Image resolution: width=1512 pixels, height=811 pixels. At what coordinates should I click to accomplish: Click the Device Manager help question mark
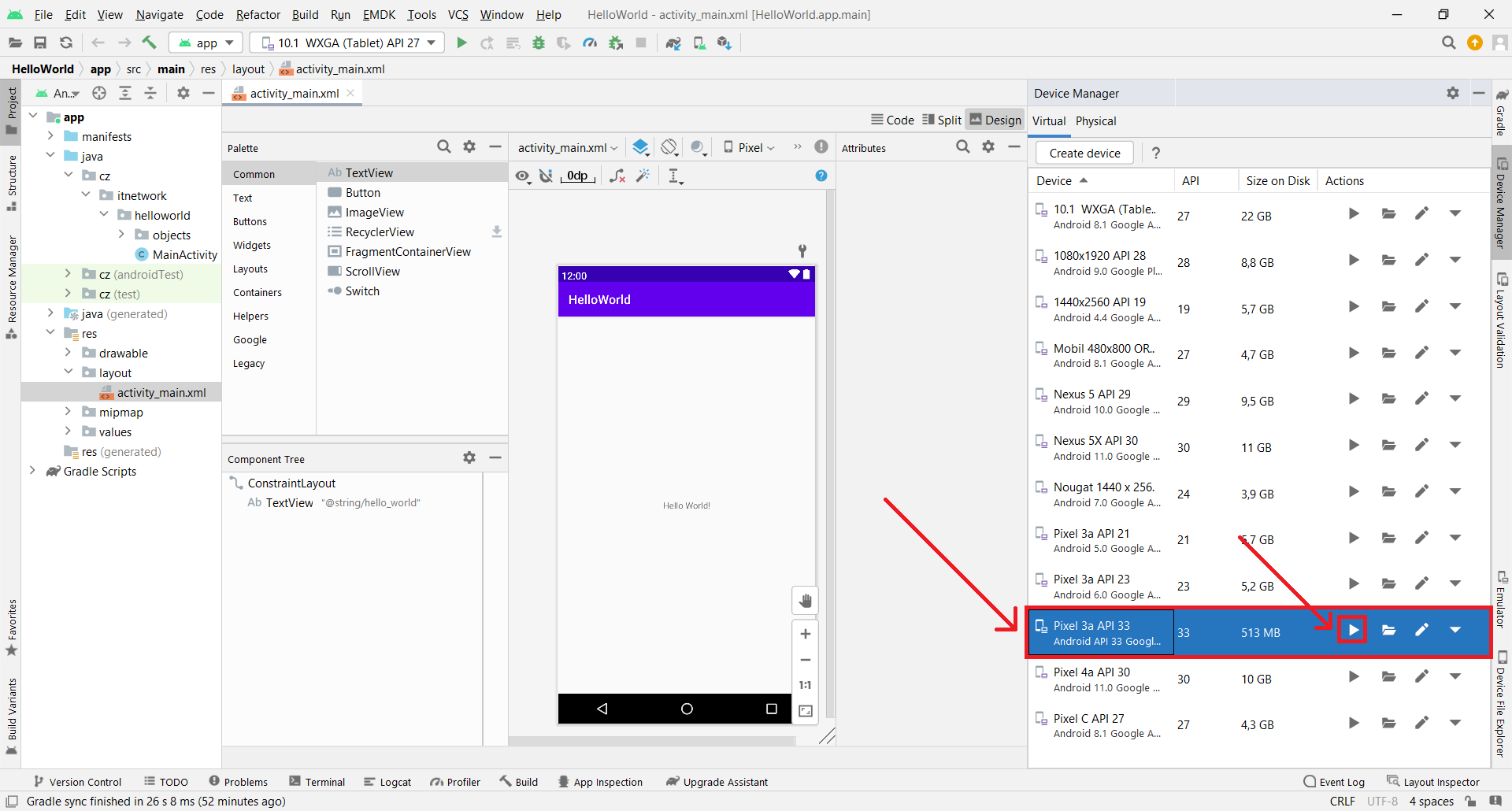[x=1156, y=153]
